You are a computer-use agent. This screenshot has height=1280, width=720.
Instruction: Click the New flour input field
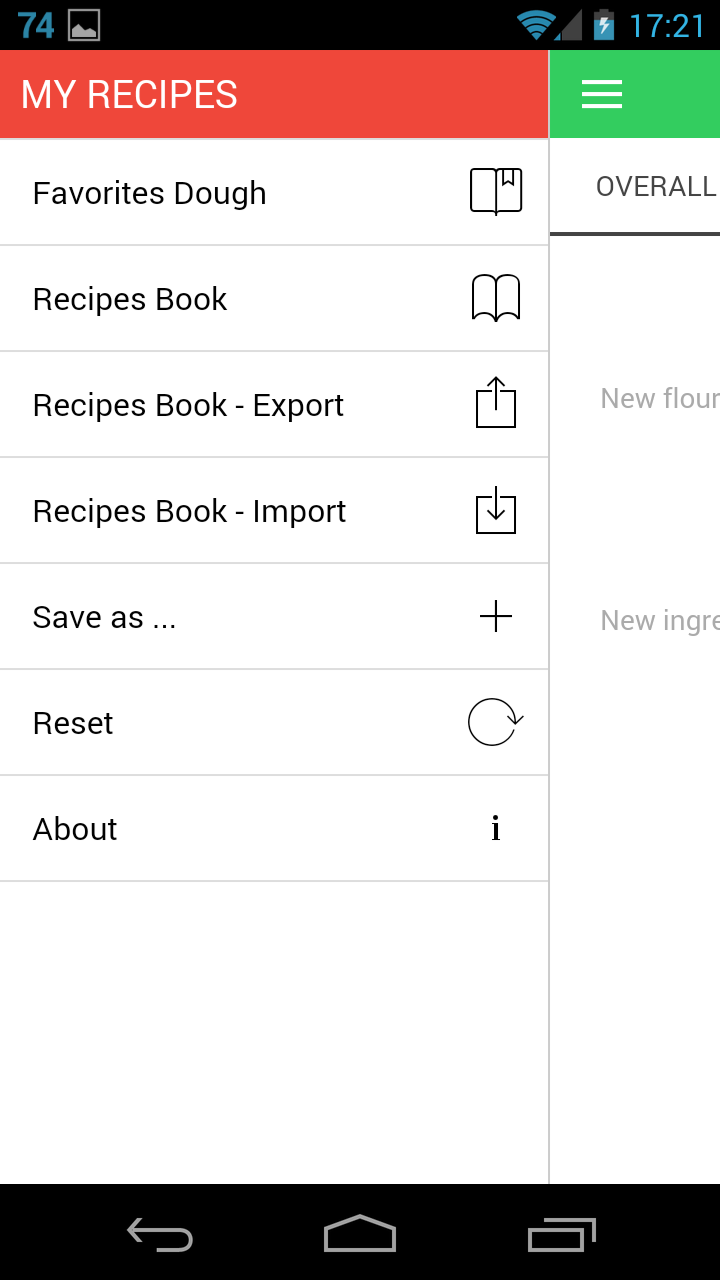(659, 399)
